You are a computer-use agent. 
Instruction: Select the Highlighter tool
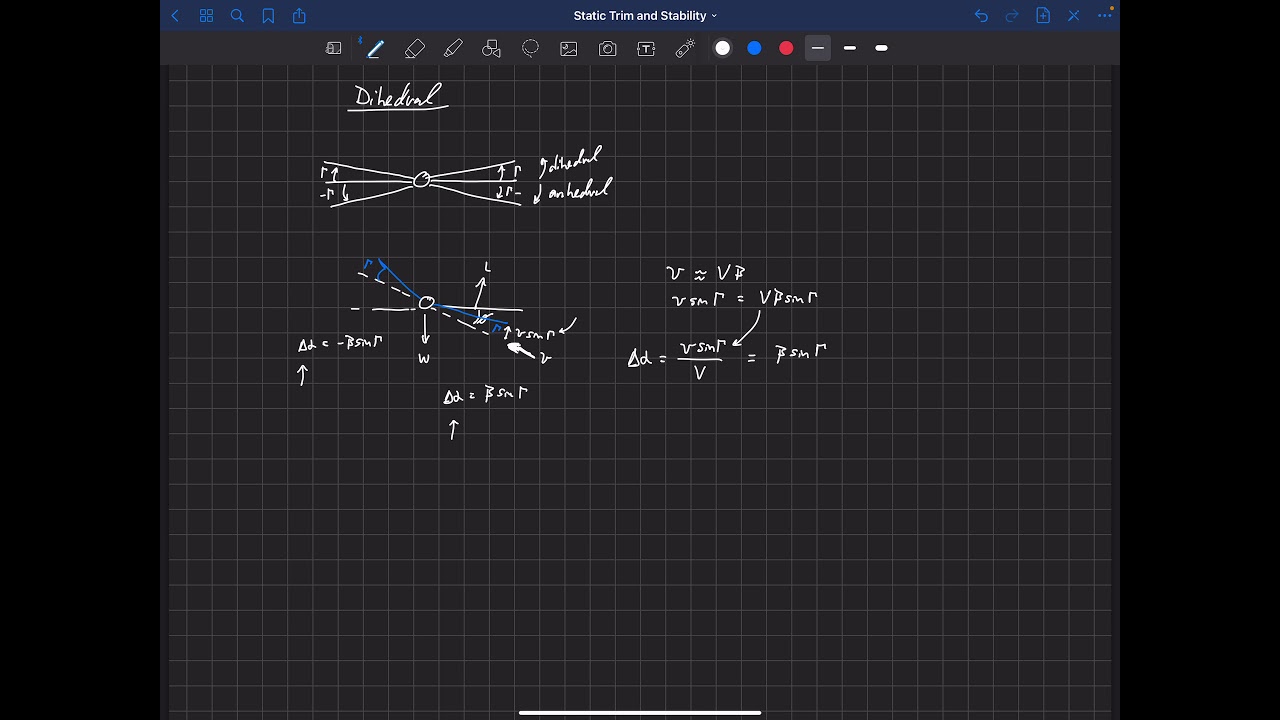click(x=453, y=48)
